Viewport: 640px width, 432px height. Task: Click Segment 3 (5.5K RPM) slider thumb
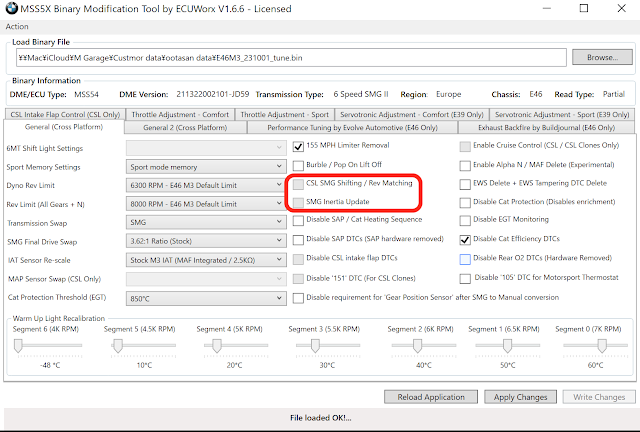tap(315, 346)
